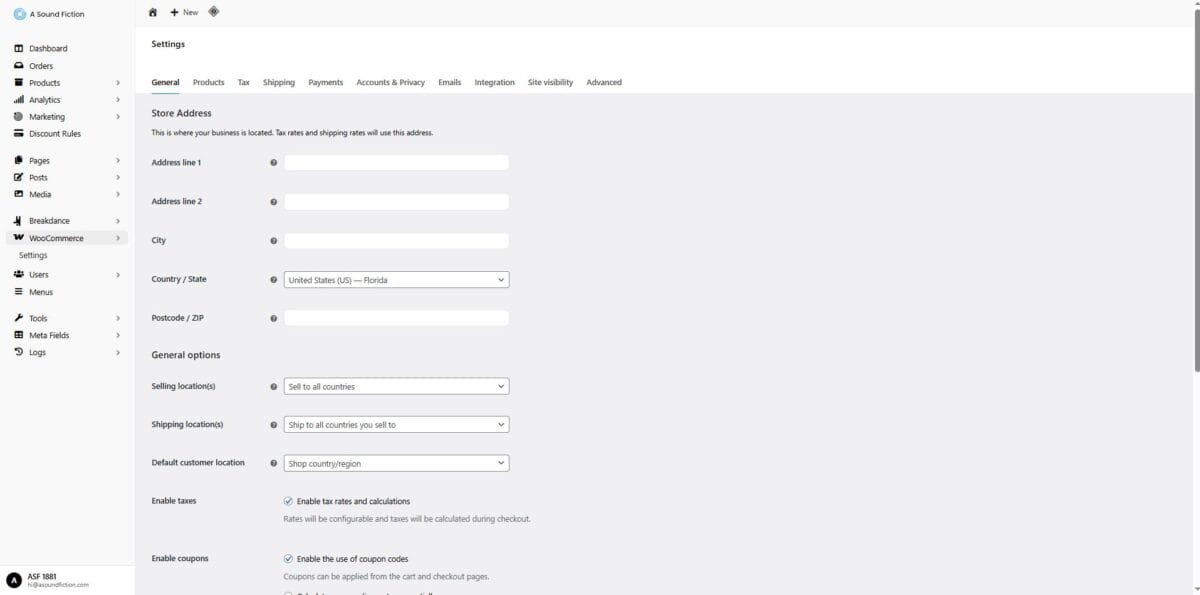Screen dimensions: 1200x595
Task: Open Analytics from the sidebar
Action: point(18,99)
